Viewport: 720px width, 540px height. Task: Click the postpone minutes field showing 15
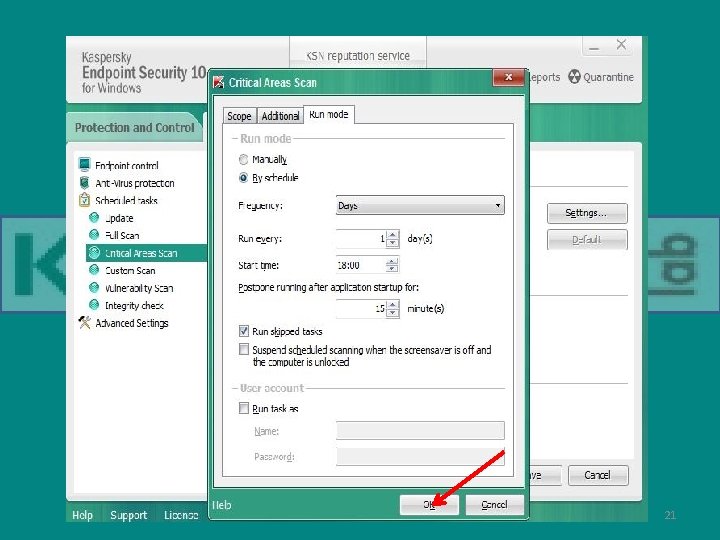(361, 308)
